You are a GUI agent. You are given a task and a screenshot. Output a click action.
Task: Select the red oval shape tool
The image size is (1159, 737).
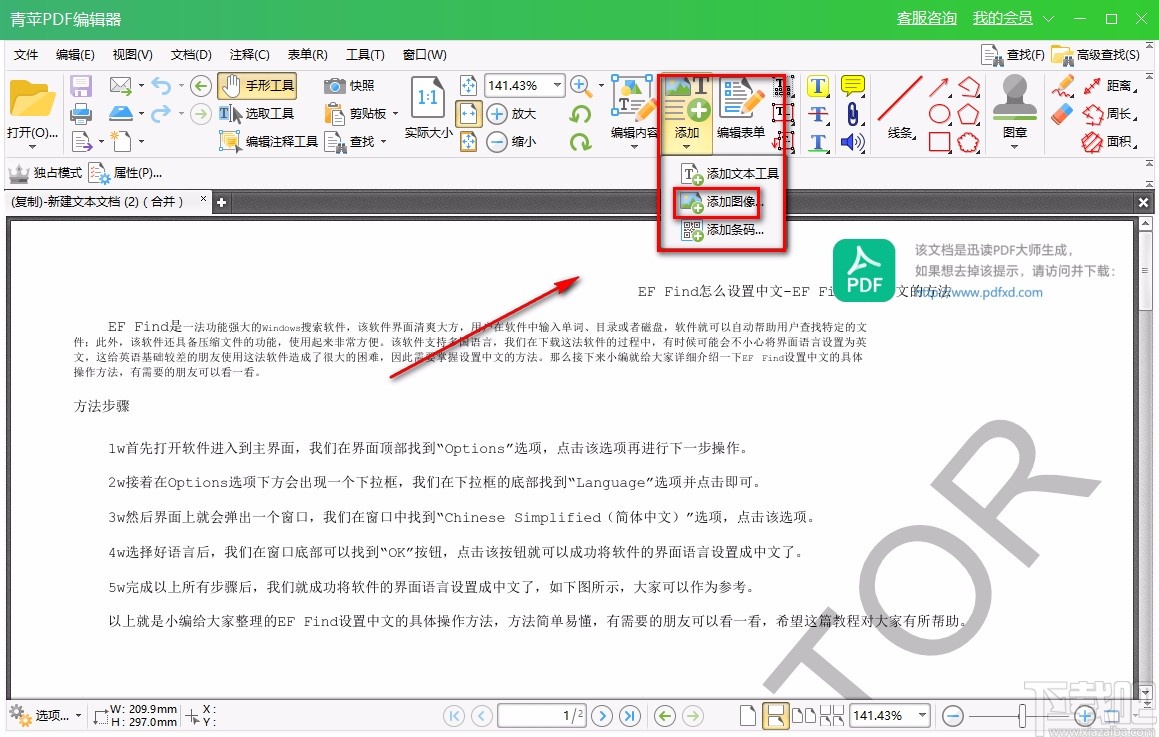[939, 114]
